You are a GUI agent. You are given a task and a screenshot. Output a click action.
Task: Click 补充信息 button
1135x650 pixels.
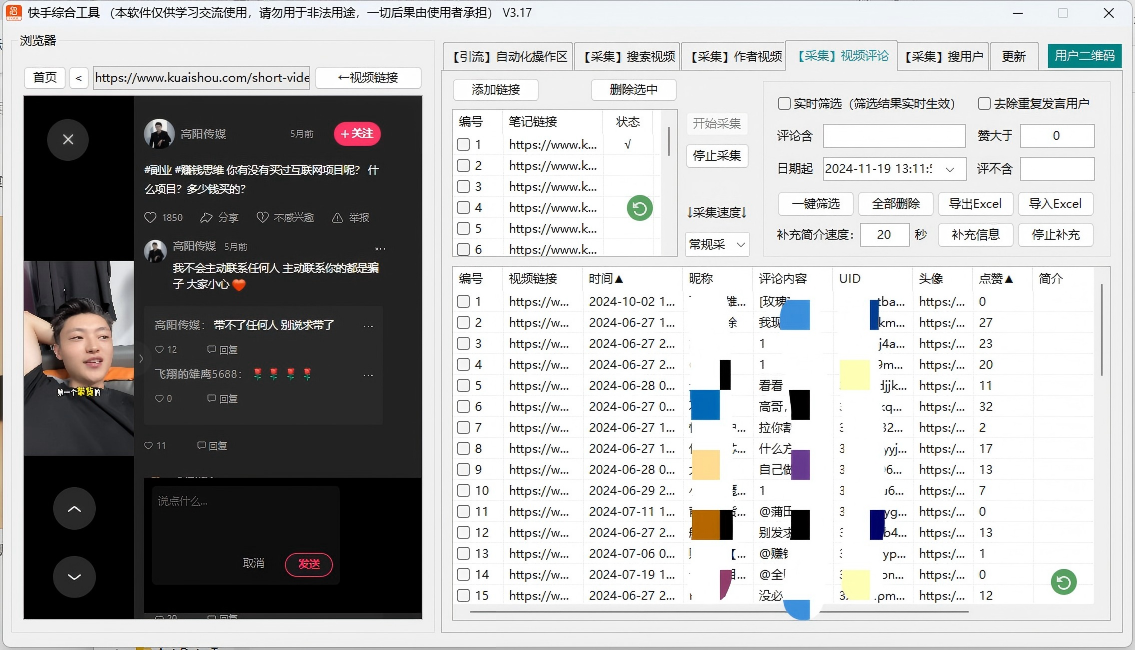tap(975, 235)
